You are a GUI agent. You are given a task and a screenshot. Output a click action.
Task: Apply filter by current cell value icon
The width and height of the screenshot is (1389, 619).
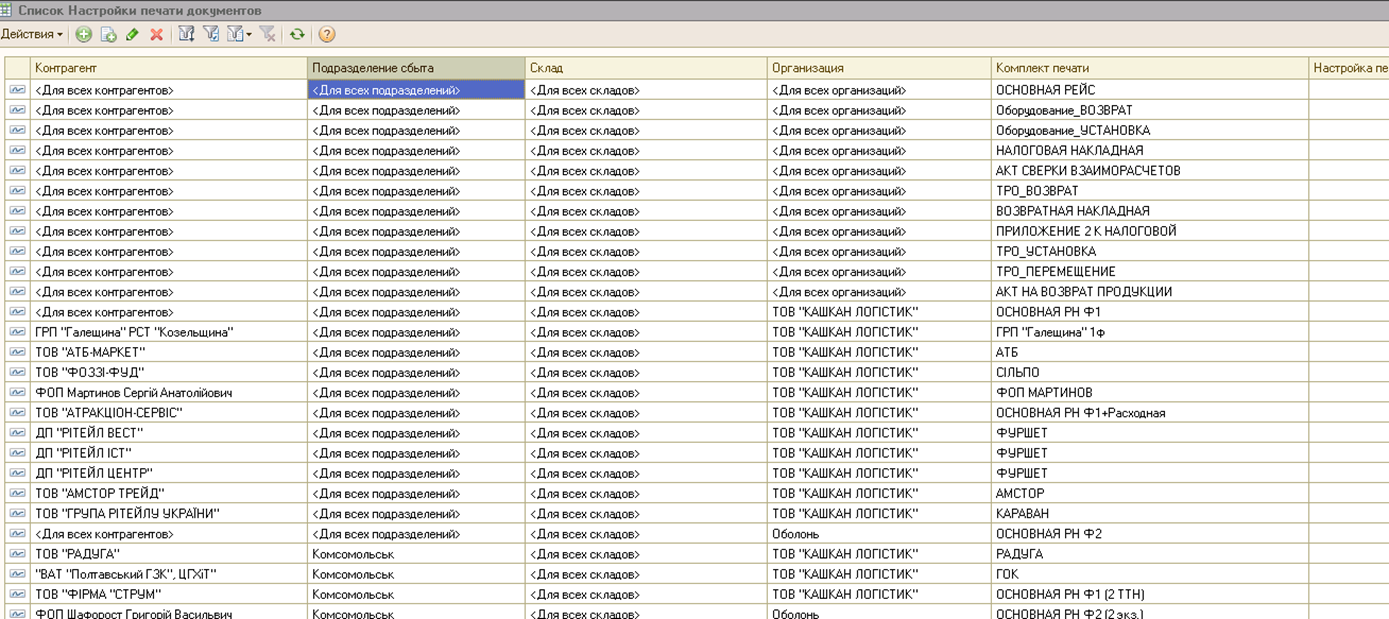(x=211, y=34)
